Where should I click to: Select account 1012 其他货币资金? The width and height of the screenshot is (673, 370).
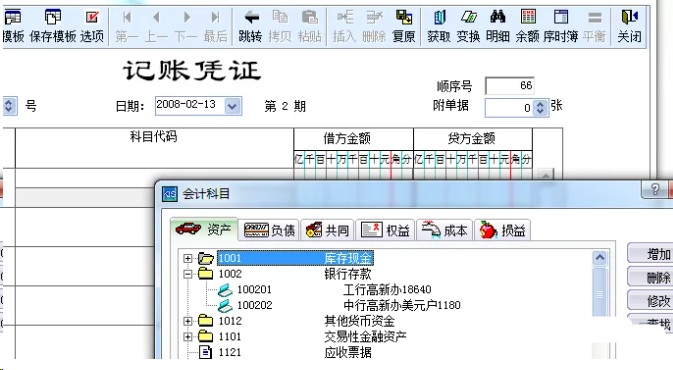pyautogui.click(x=306, y=321)
